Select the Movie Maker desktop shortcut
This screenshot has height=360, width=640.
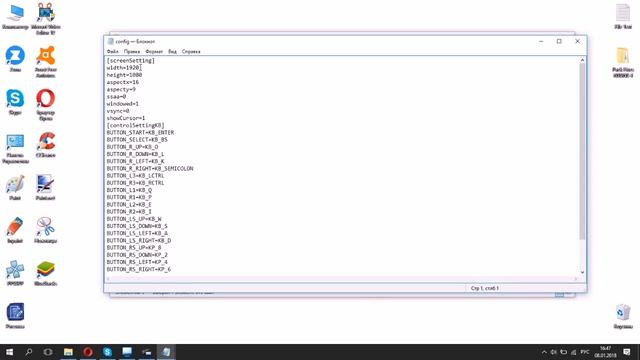point(46,18)
